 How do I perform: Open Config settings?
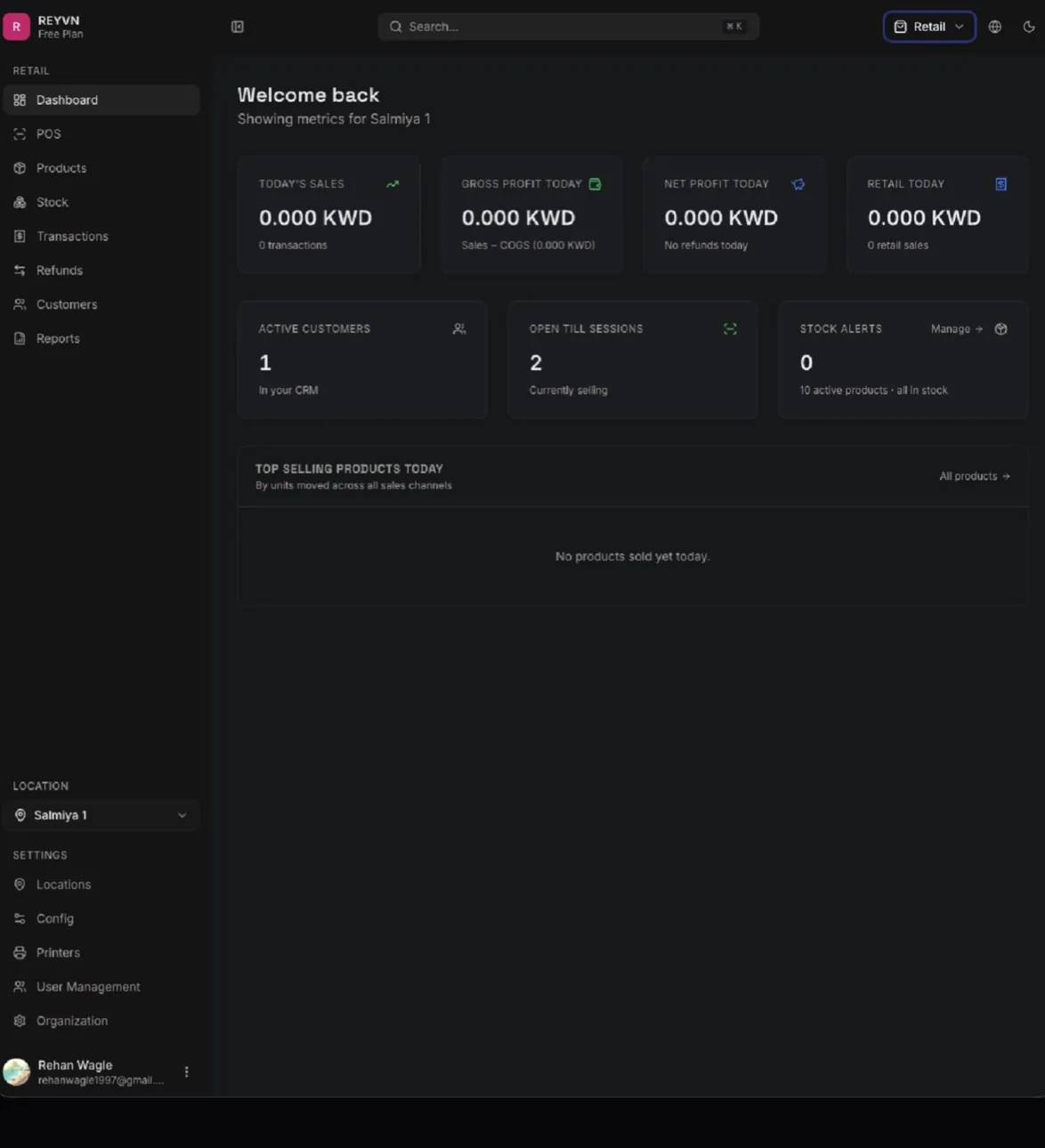(x=101, y=919)
